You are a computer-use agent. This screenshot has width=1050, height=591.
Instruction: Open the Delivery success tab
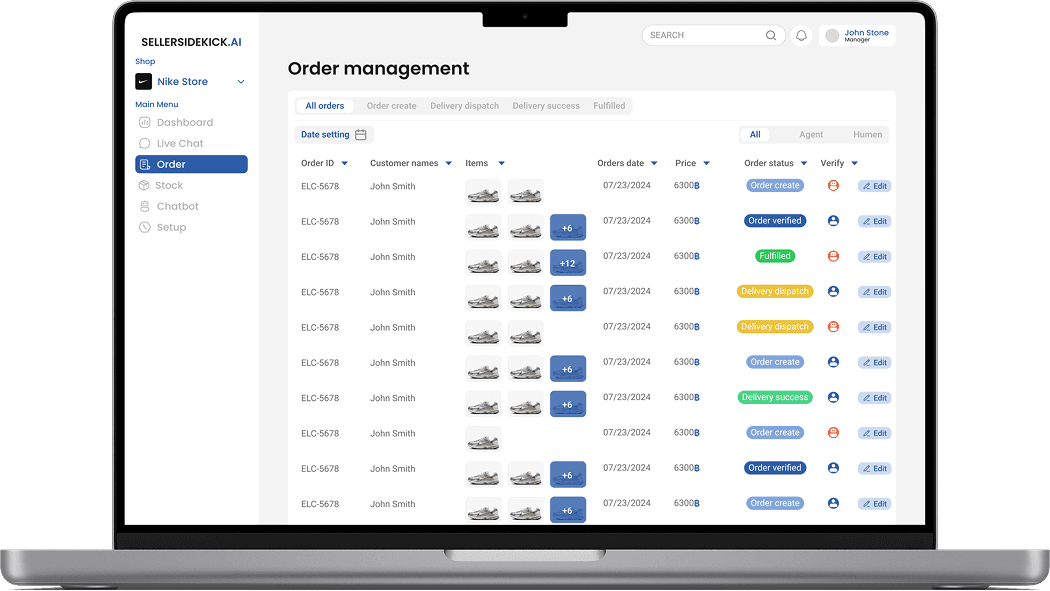coord(546,106)
